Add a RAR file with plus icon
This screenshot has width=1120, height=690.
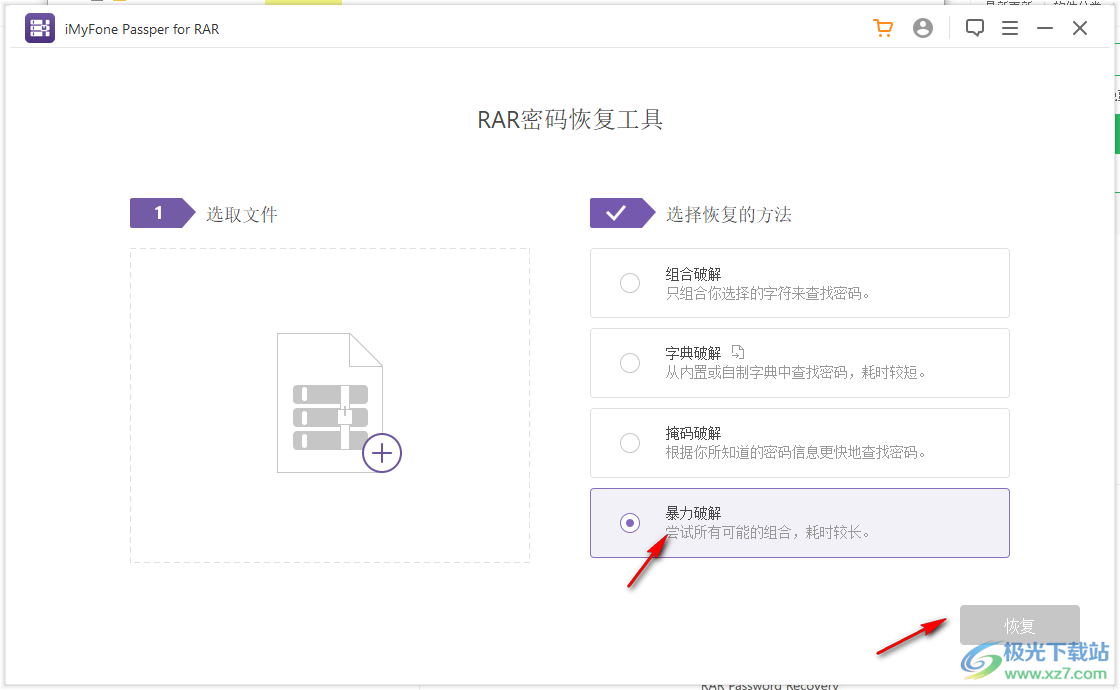pos(382,453)
